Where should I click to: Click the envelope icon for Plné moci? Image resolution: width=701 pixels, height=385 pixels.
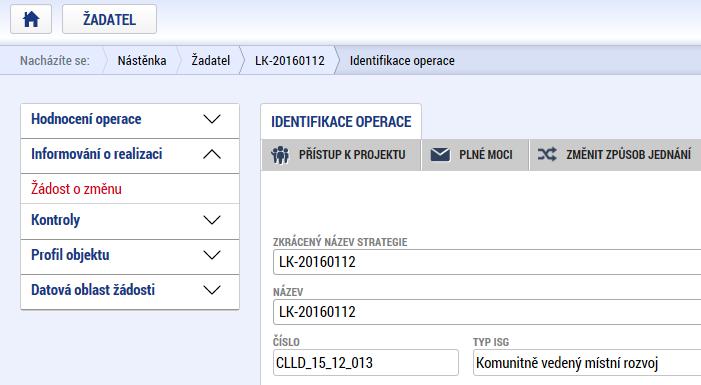point(440,155)
